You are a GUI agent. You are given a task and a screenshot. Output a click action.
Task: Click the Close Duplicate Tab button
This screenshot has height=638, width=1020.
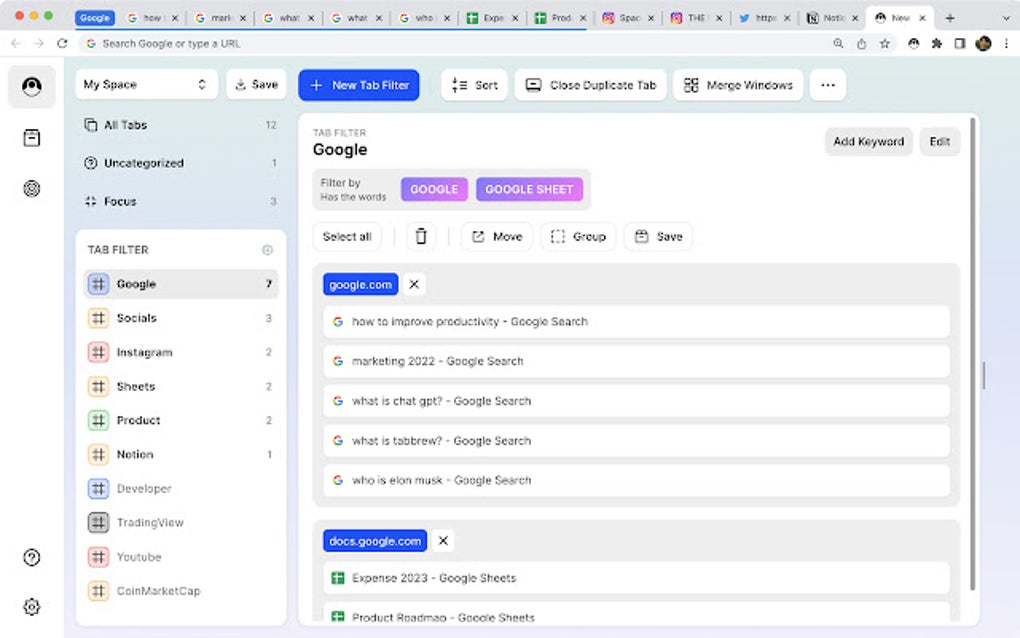point(590,85)
